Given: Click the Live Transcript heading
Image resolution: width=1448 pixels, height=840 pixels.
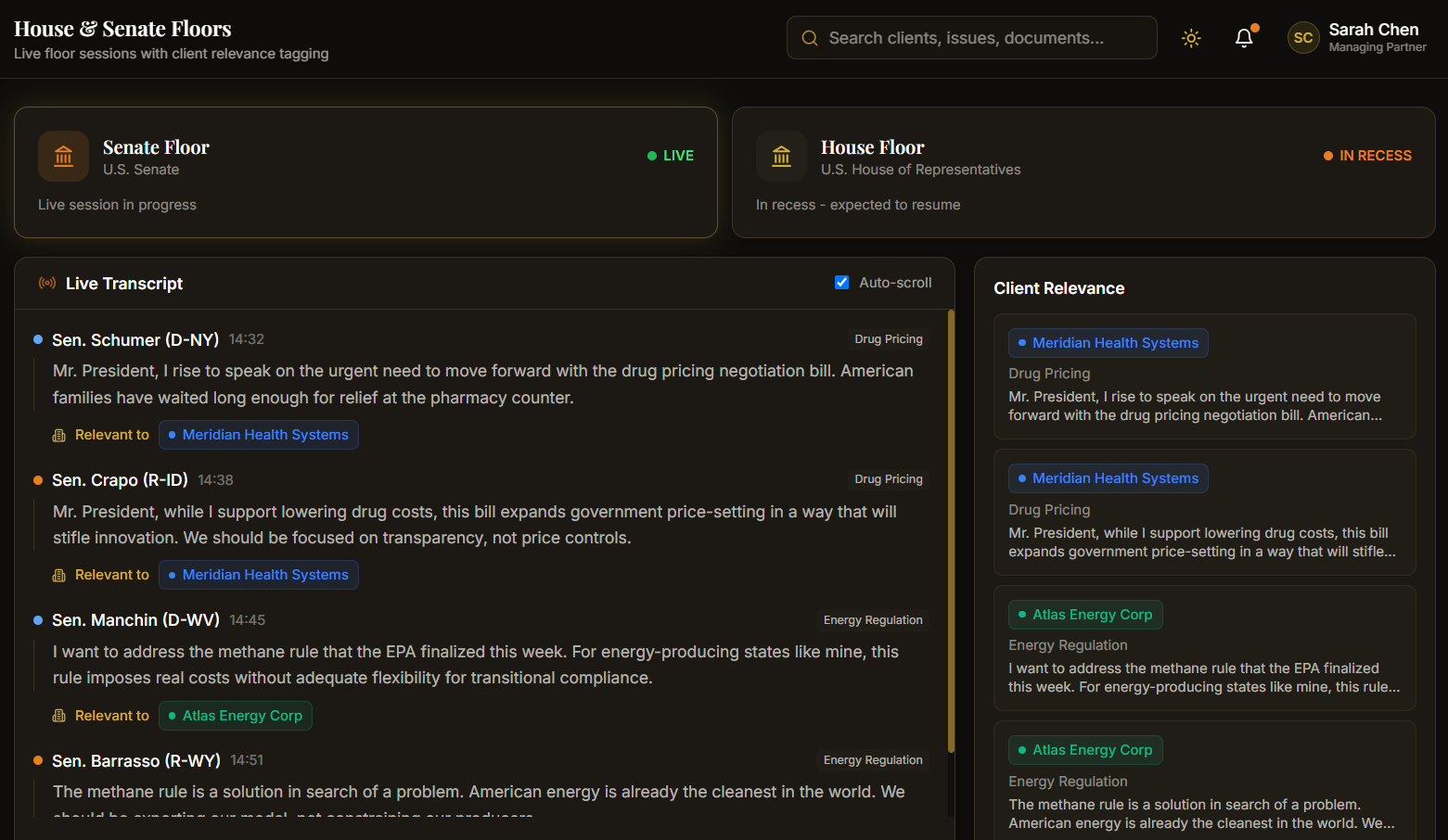Looking at the screenshot, I should (x=124, y=284).
